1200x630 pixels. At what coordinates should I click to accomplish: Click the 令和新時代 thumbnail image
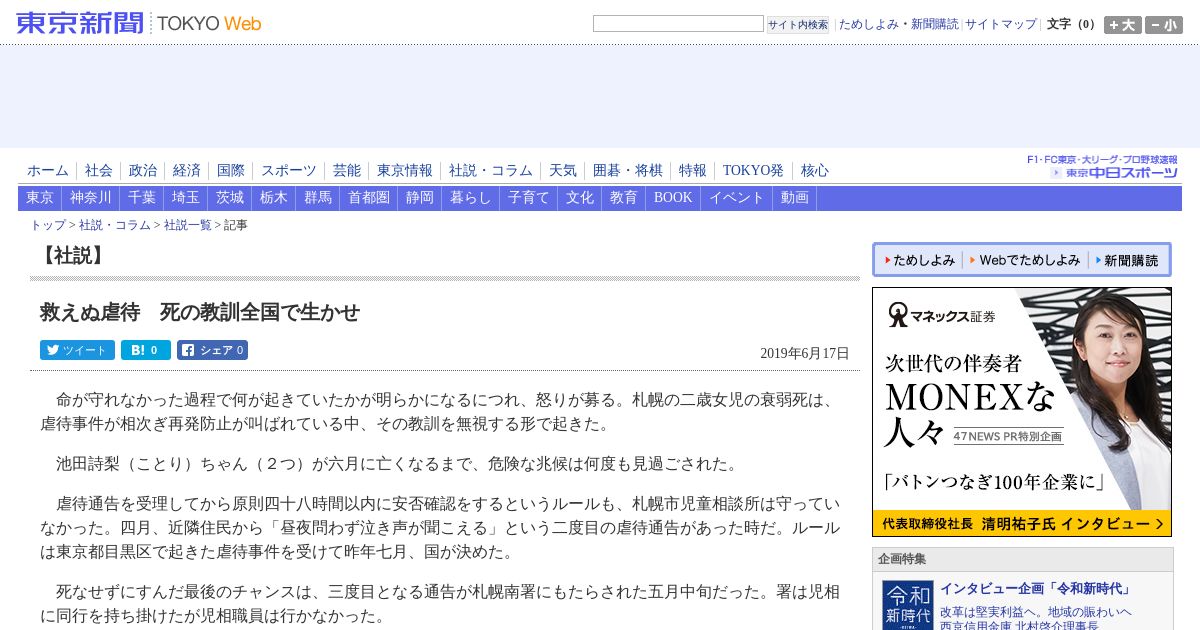pos(908,605)
